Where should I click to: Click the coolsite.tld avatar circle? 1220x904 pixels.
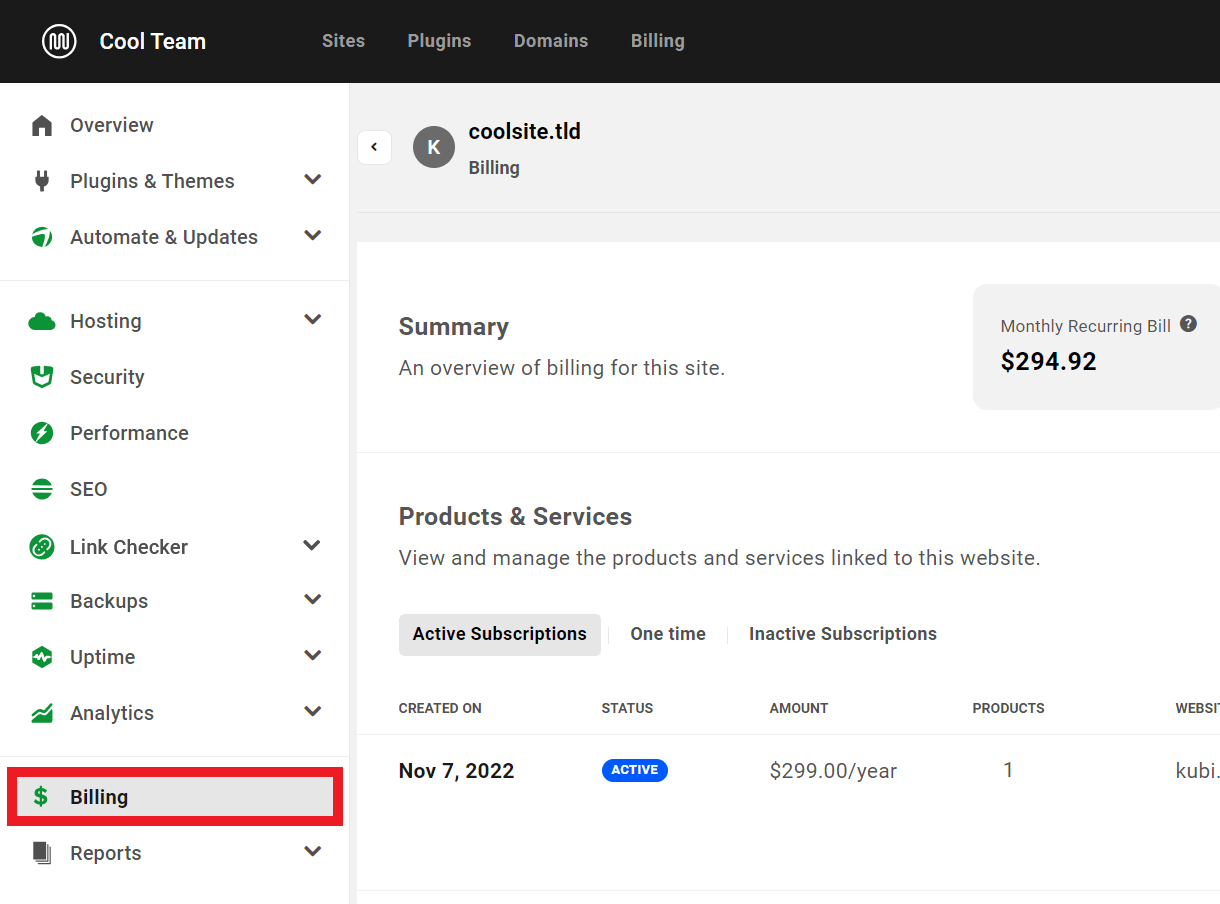(434, 147)
